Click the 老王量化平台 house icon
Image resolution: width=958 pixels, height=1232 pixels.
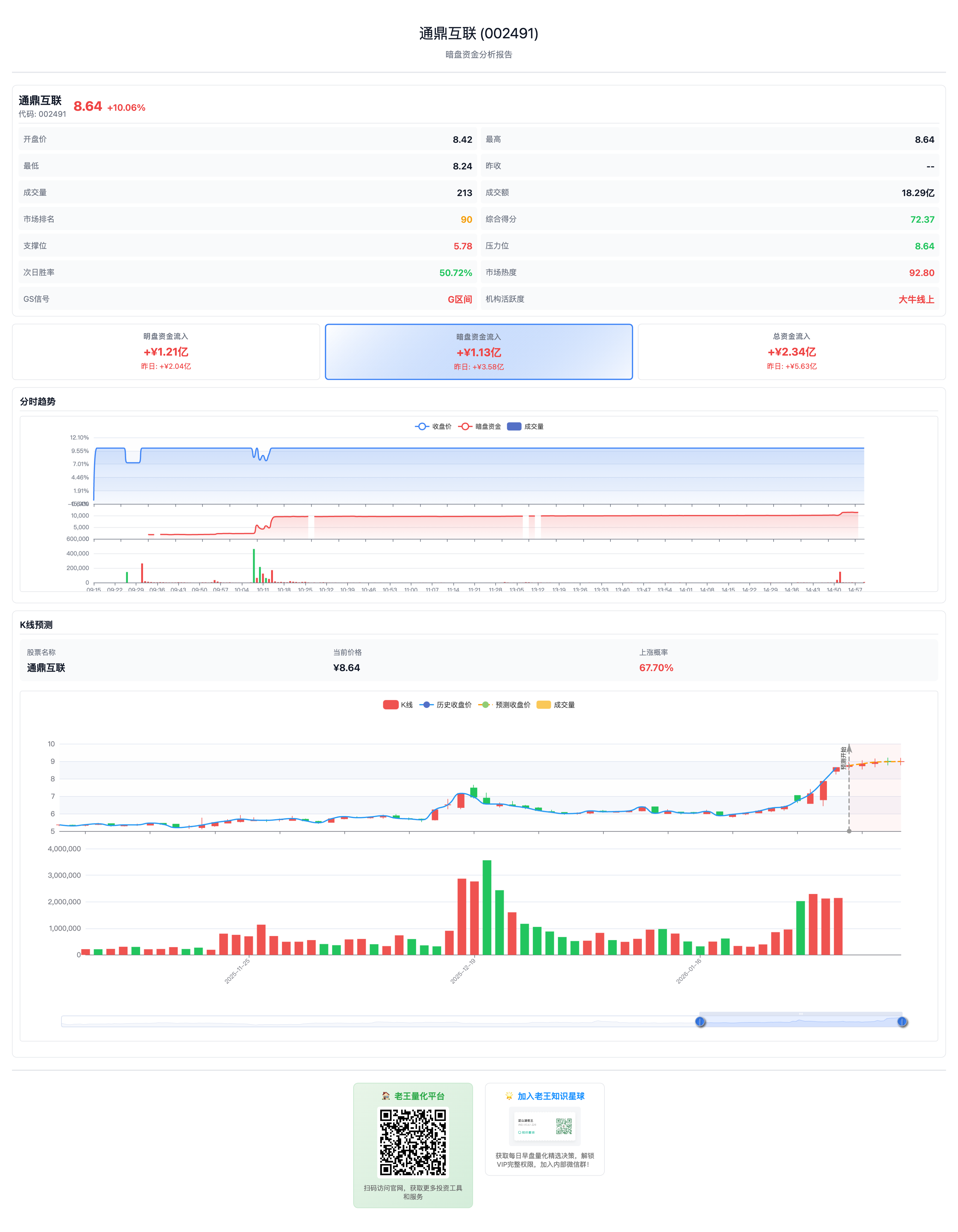pos(386,1096)
